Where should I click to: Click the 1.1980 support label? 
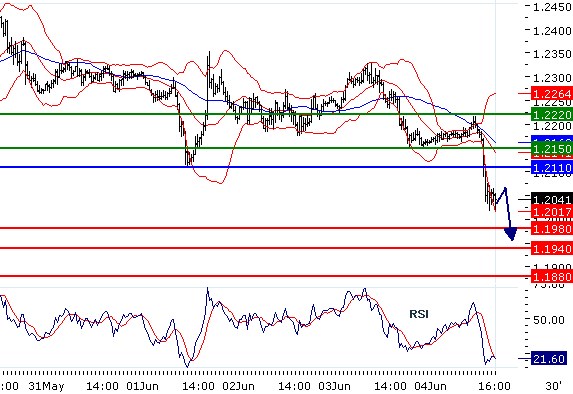(x=551, y=229)
